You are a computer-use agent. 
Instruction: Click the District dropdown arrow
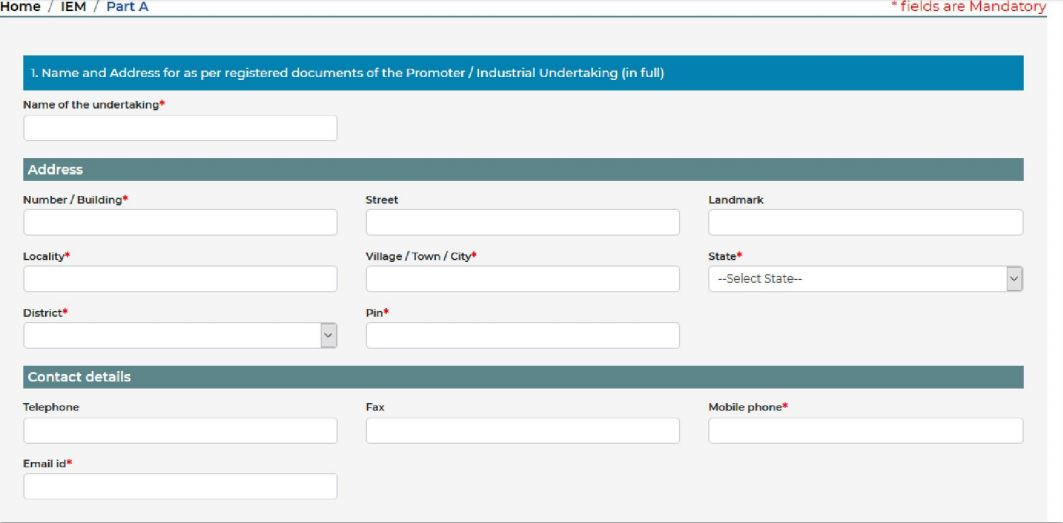pos(328,336)
